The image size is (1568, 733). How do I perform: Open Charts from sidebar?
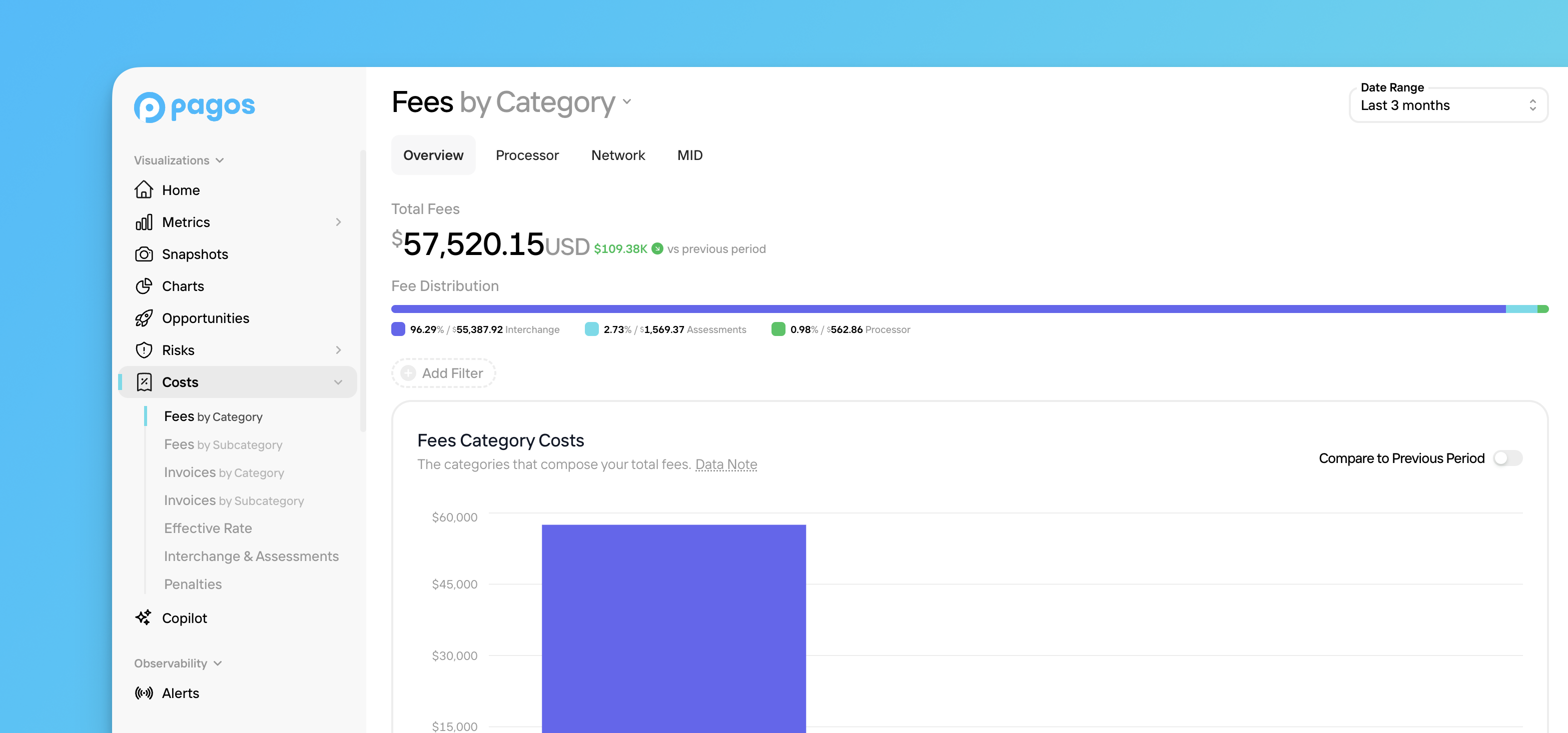tap(183, 286)
